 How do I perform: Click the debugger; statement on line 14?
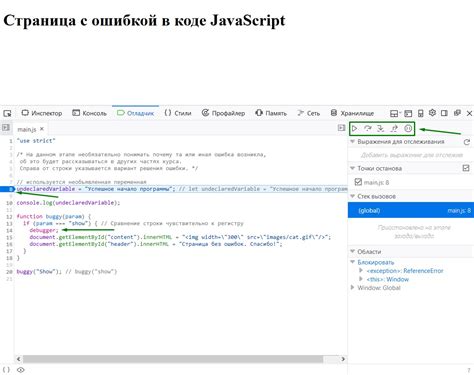(x=44, y=230)
